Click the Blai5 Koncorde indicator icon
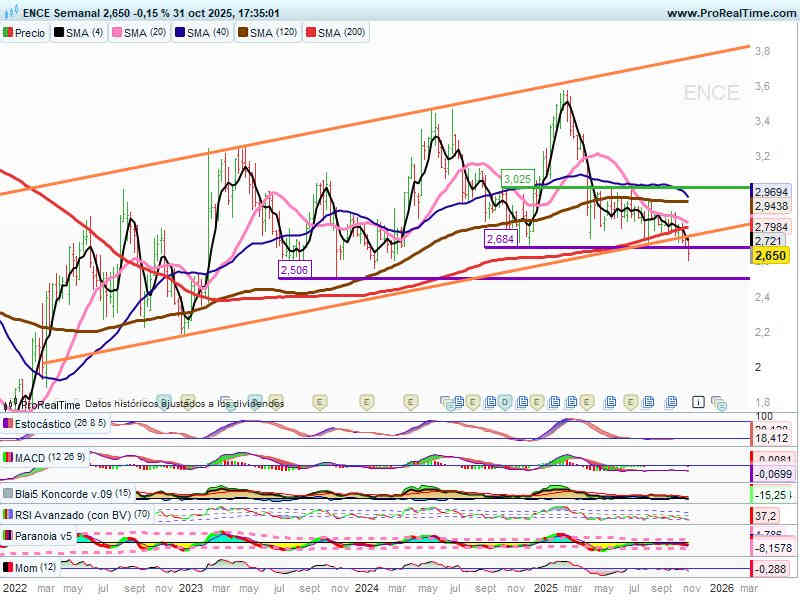Viewport: 800px width, 600px height. tap(8, 493)
